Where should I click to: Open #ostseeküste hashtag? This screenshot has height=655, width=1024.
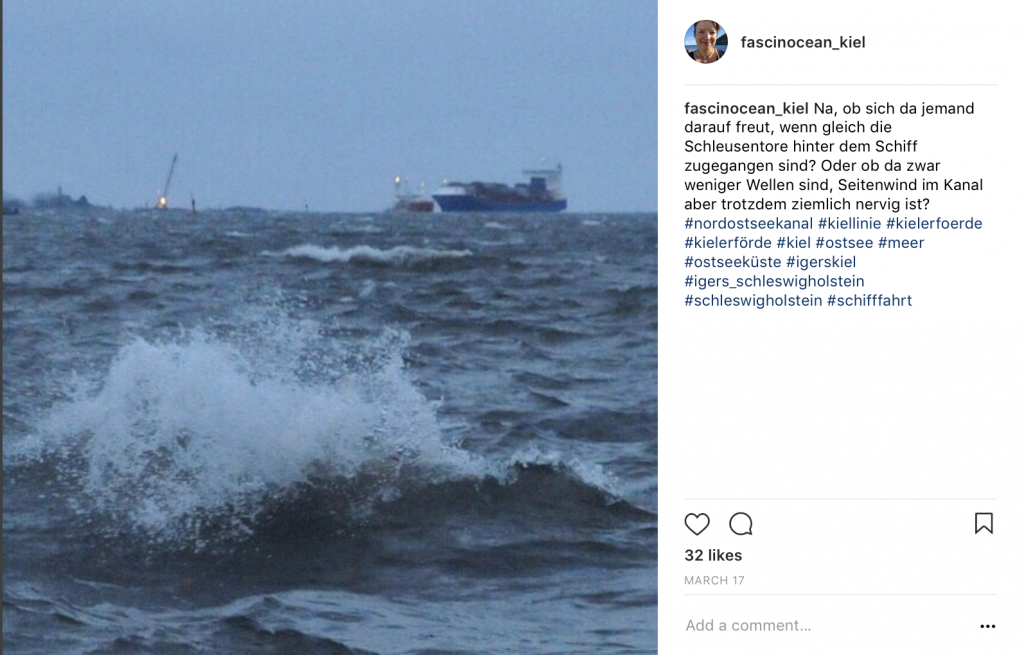click(733, 262)
